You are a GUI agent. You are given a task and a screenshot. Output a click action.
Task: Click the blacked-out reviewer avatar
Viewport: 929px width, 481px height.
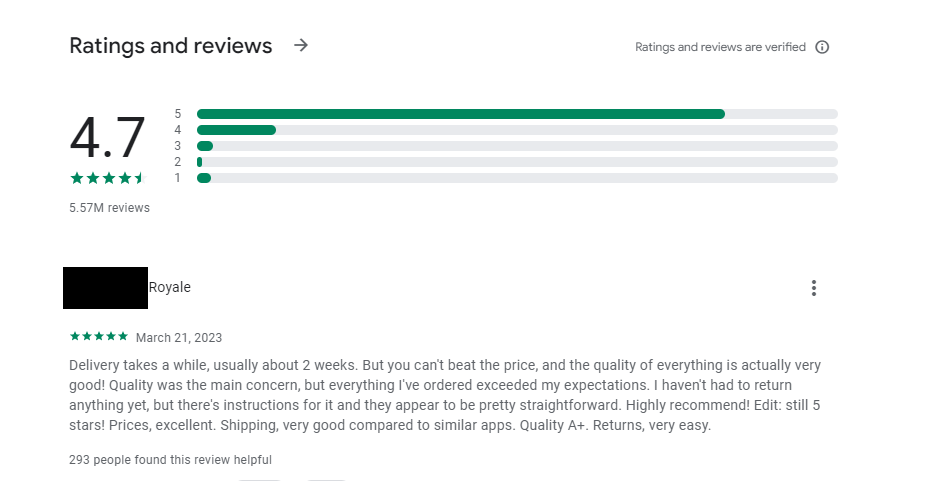coord(105,288)
